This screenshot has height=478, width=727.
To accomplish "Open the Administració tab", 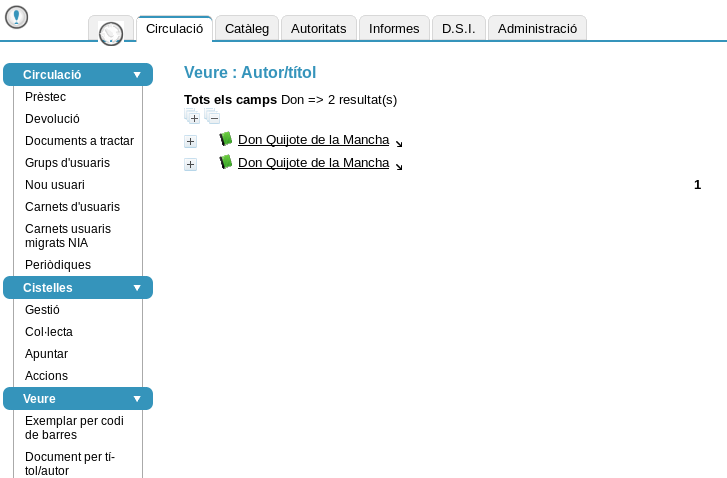I will click(x=537, y=29).
